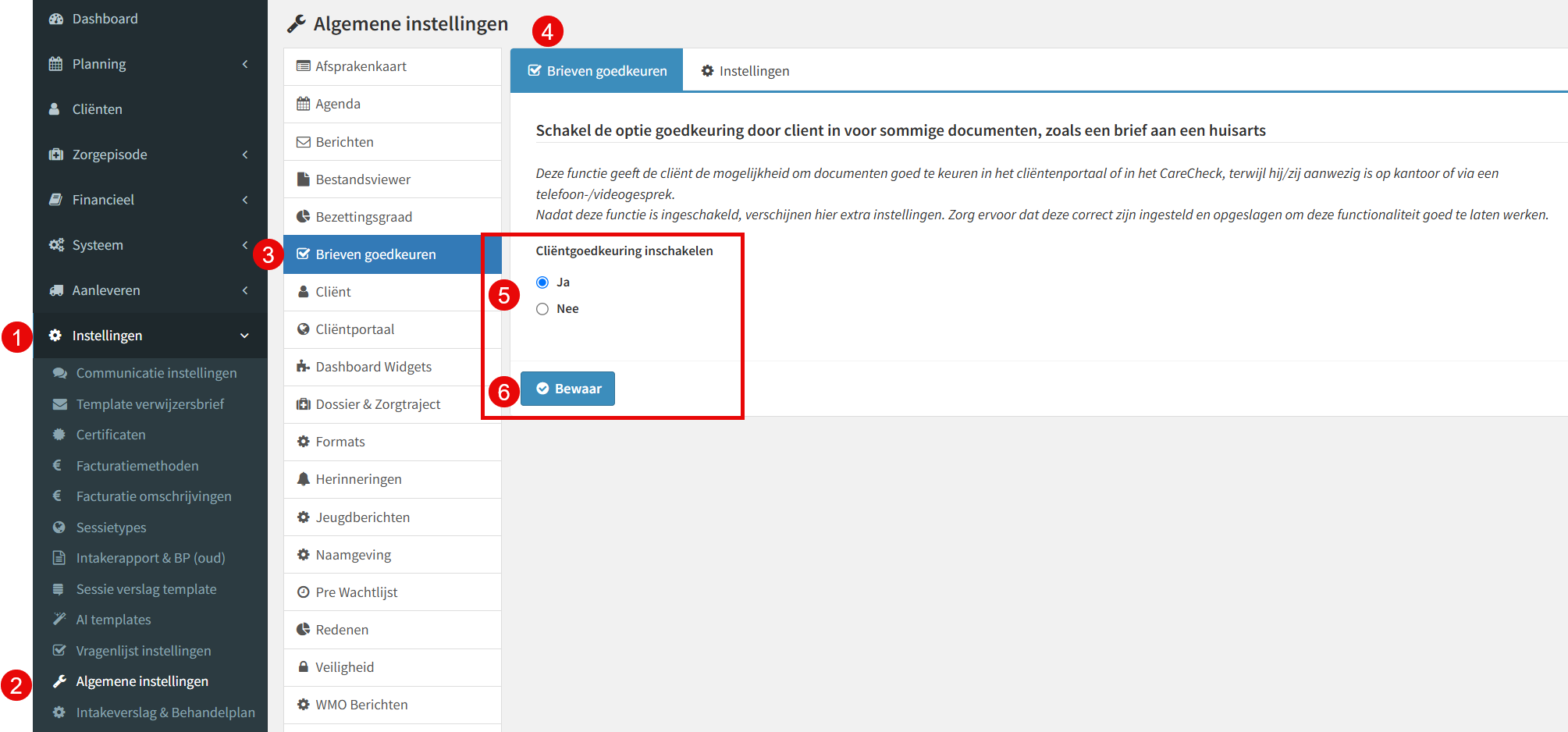1568x732 pixels.
Task: Click the Cliënten person icon in sidebar
Action: coord(55,109)
